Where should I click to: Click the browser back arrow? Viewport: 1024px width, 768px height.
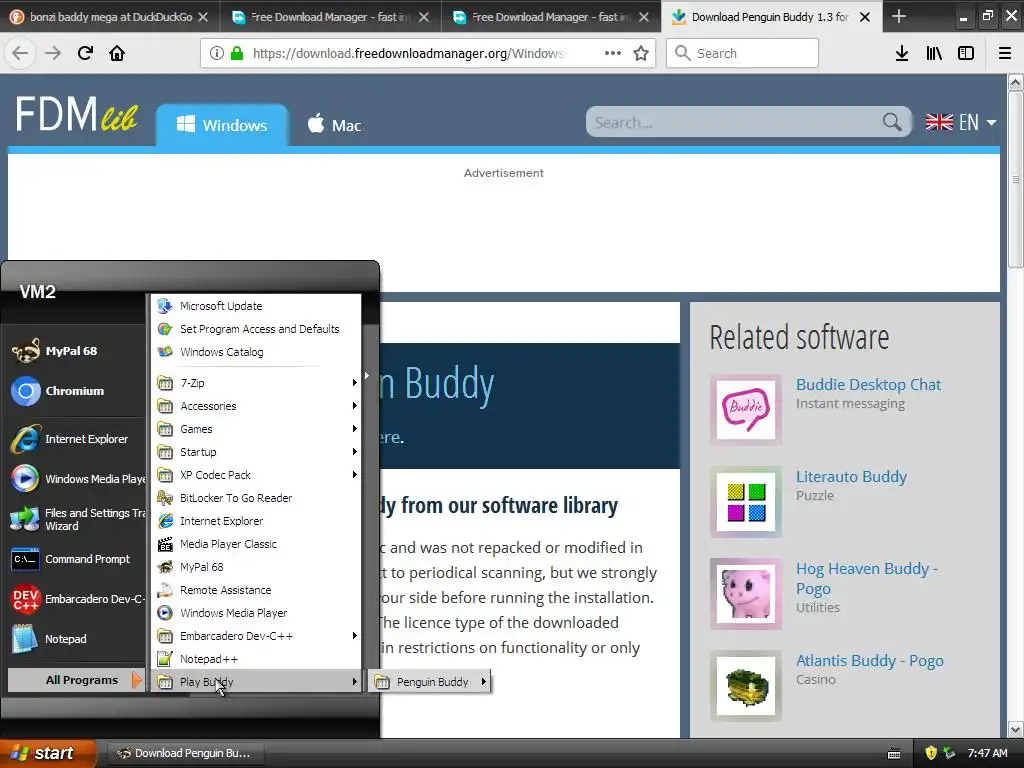pyautogui.click(x=20, y=53)
